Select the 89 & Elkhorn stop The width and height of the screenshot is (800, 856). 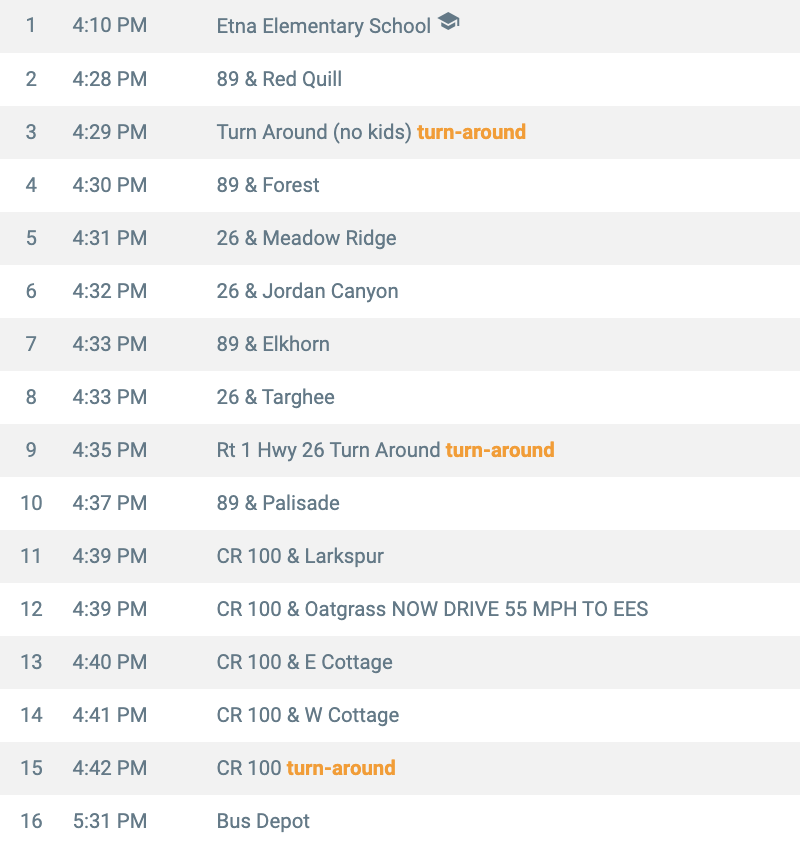[x=273, y=344]
